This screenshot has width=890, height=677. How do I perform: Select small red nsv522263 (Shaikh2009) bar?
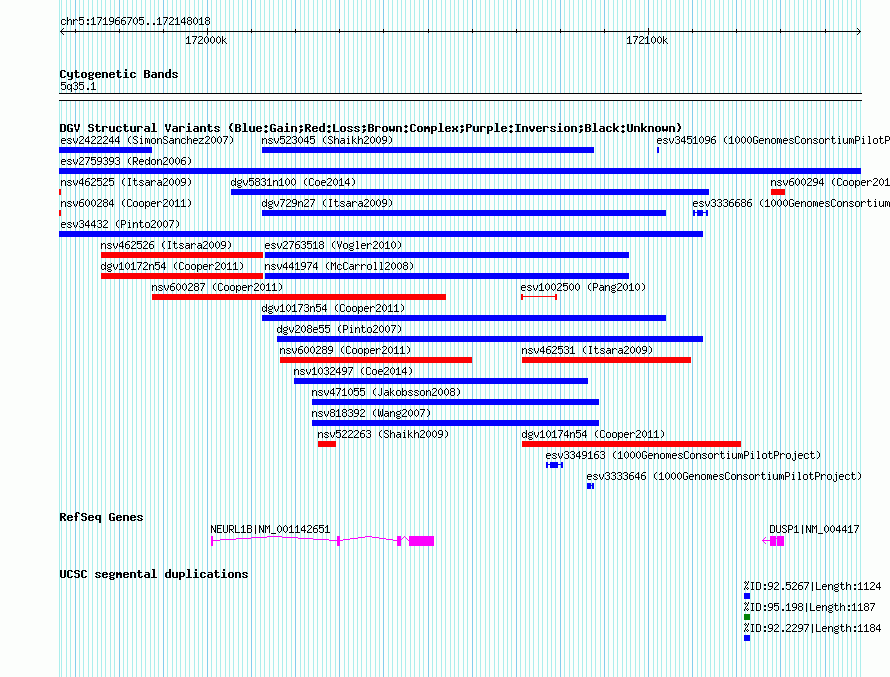(327, 444)
